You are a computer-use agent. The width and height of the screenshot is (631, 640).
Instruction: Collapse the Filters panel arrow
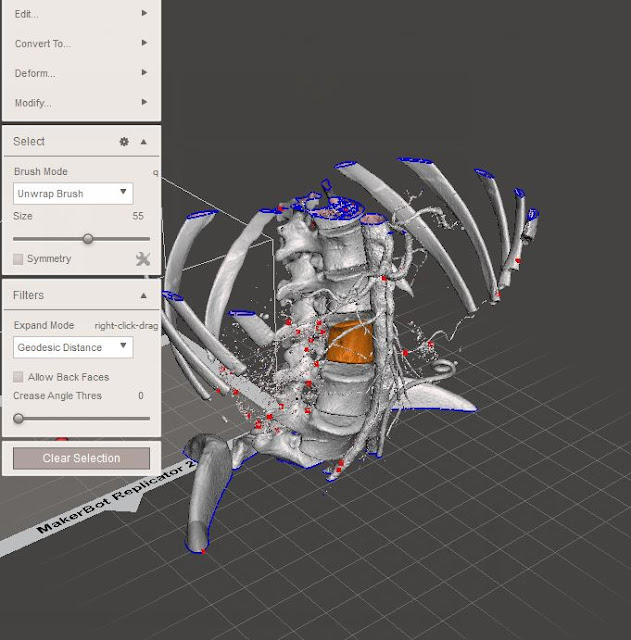144,296
